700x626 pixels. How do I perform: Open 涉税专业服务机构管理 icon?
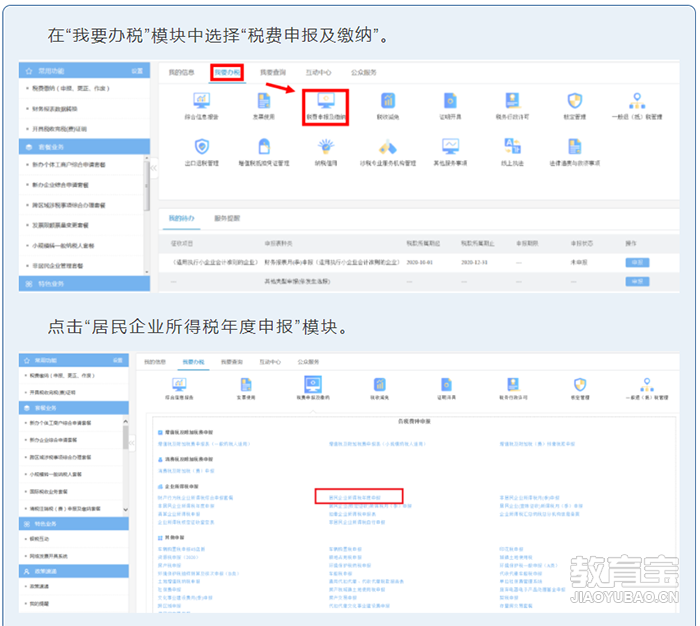coord(388,146)
